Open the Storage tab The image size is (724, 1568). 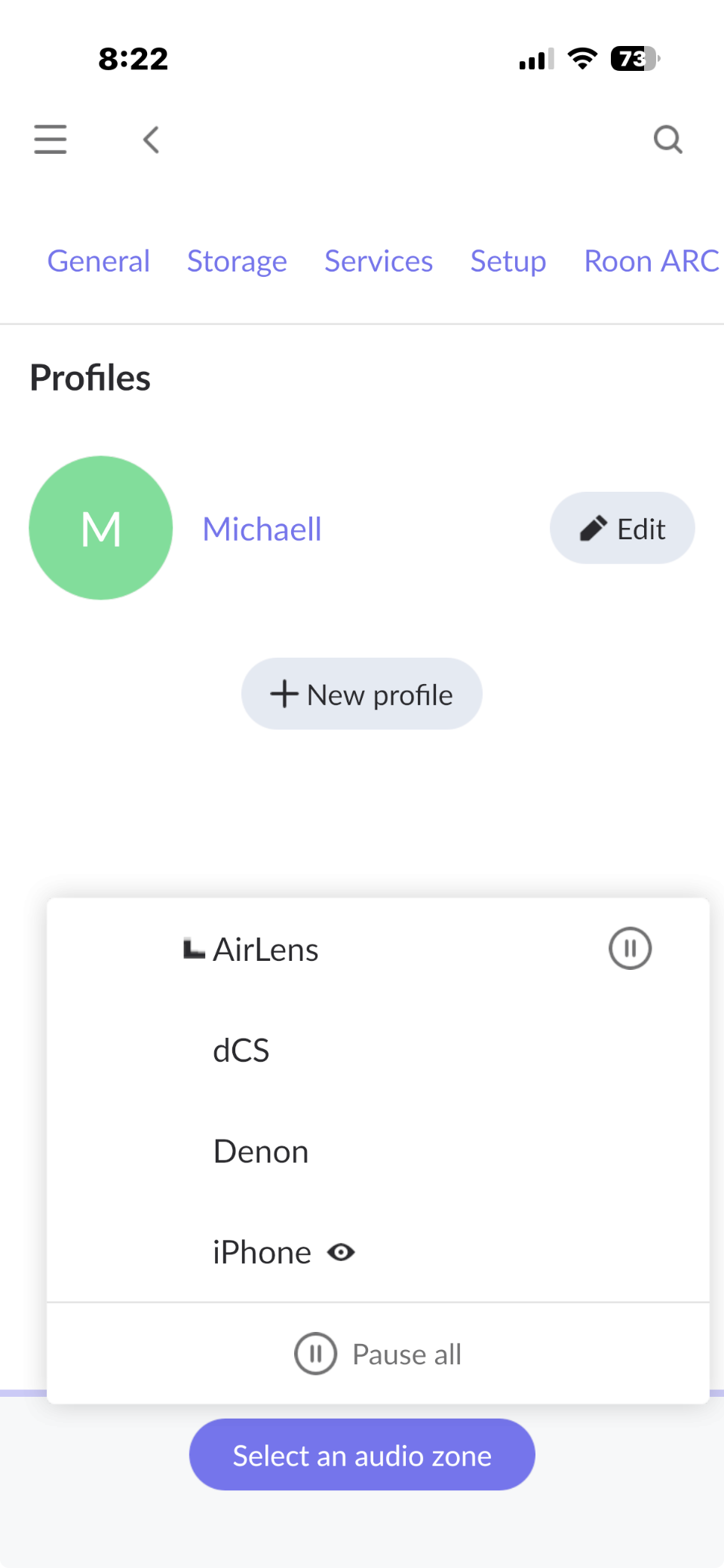[237, 261]
